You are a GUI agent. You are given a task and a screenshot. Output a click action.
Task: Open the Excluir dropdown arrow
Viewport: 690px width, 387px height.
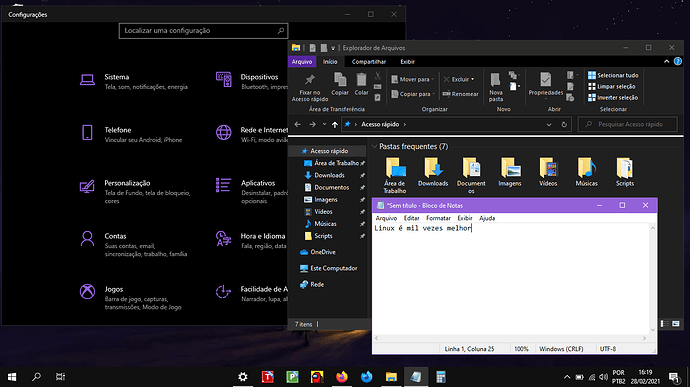(x=473, y=79)
